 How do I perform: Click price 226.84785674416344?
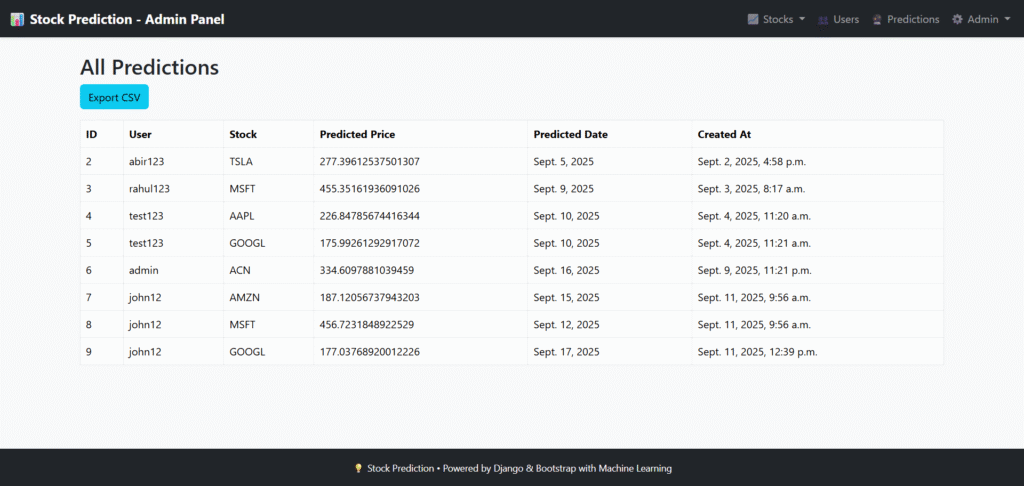(370, 216)
